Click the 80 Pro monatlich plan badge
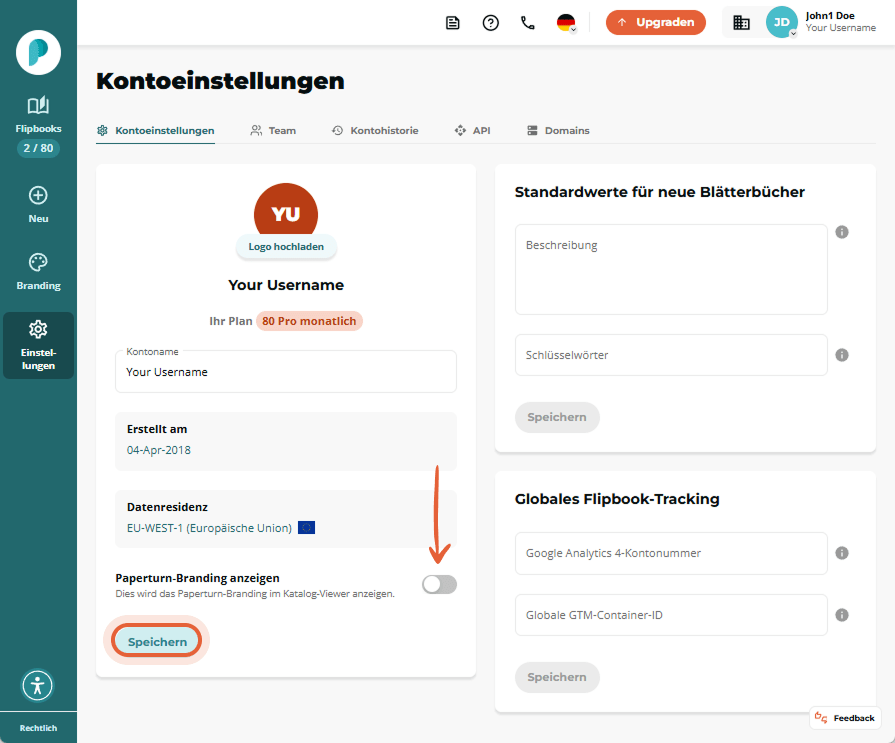Viewport: 895px width, 743px height. point(309,321)
